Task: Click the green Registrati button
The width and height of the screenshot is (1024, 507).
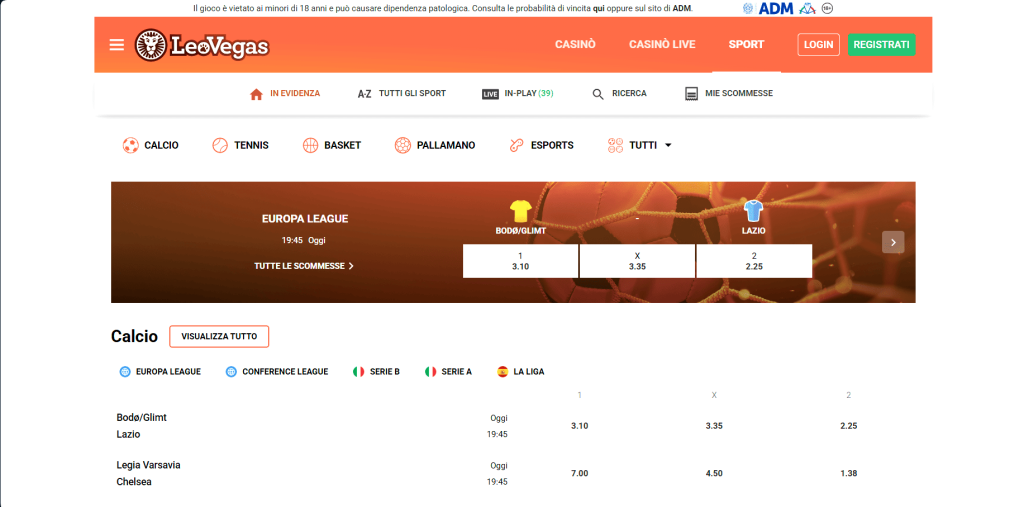Action: 881,44
